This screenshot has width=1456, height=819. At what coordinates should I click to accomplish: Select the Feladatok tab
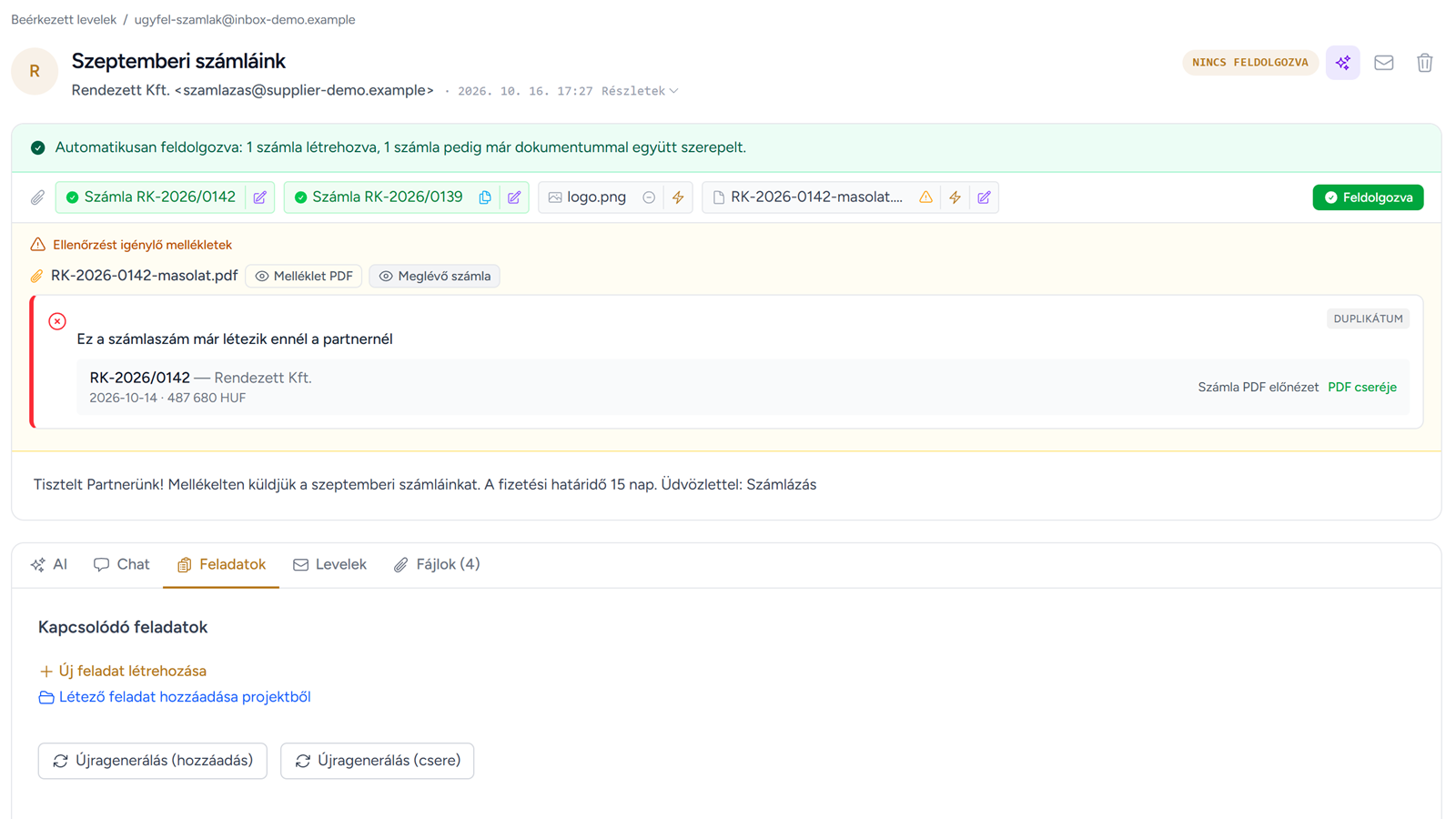point(221,564)
